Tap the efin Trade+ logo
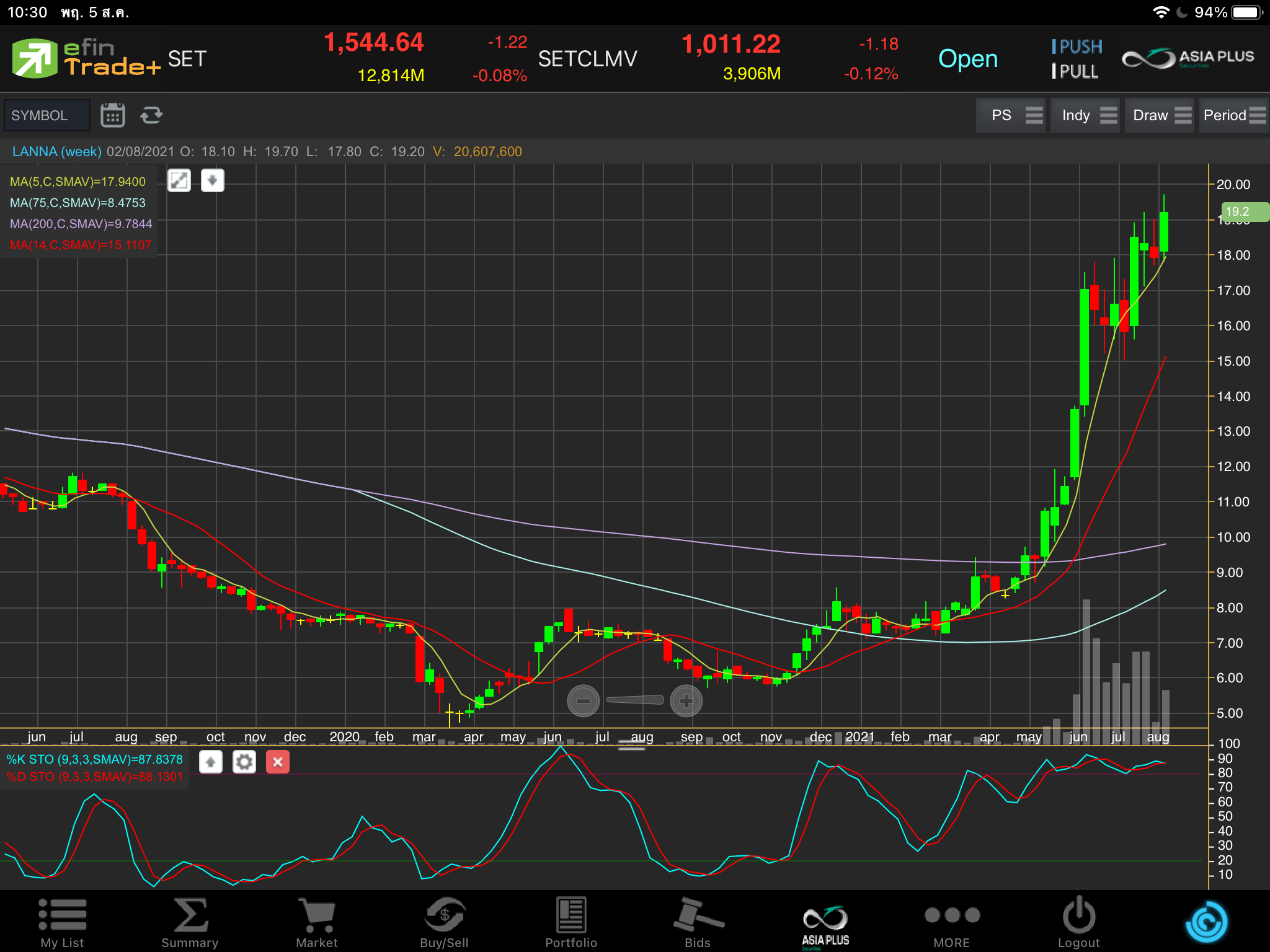The height and width of the screenshot is (952, 1270). tap(86, 58)
